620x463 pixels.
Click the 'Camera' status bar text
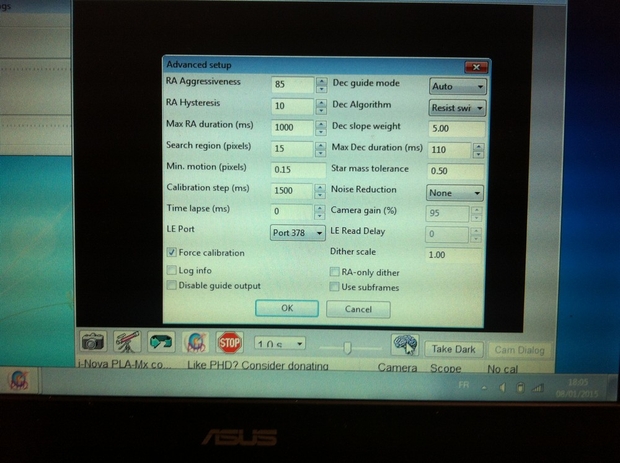click(397, 368)
